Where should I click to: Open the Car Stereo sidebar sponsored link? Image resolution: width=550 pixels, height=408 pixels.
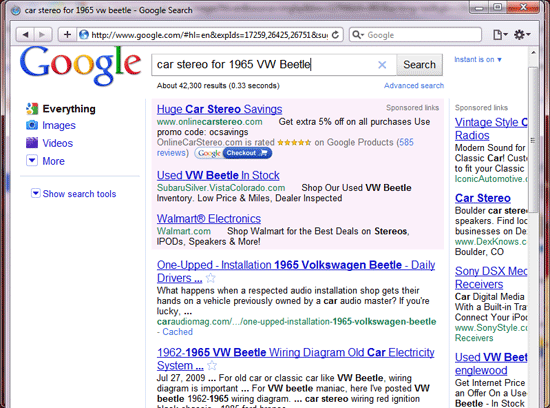pos(483,198)
